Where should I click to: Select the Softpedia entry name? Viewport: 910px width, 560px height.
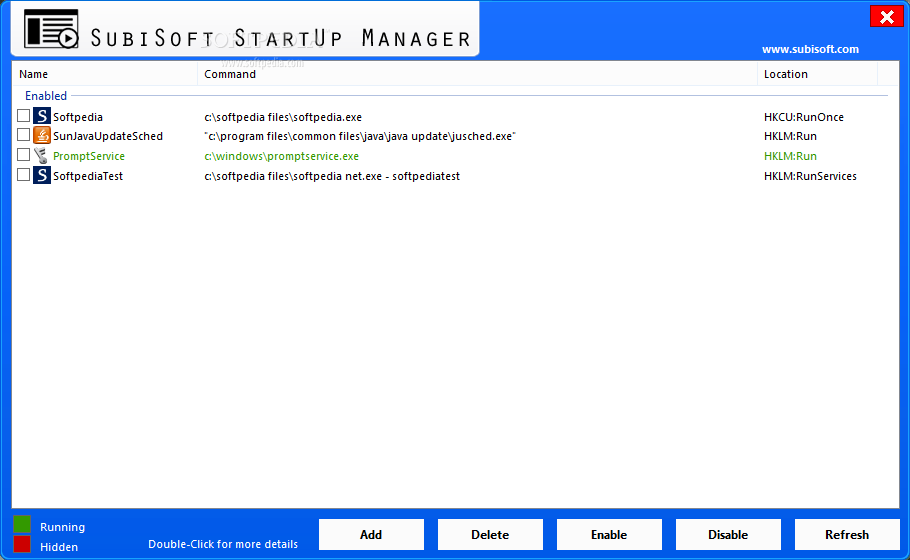click(x=78, y=117)
